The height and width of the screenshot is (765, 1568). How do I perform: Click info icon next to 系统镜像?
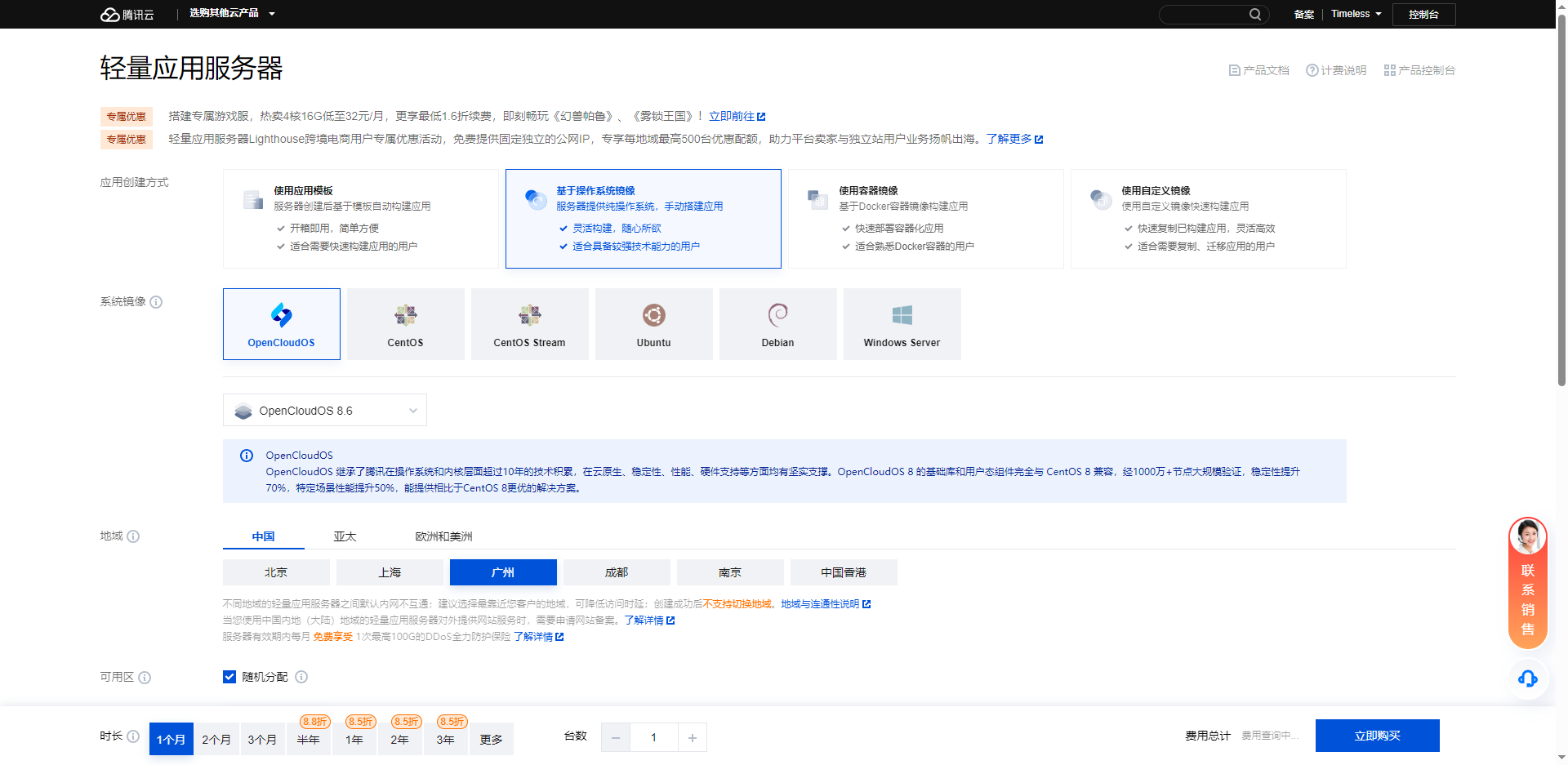(x=156, y=302)
